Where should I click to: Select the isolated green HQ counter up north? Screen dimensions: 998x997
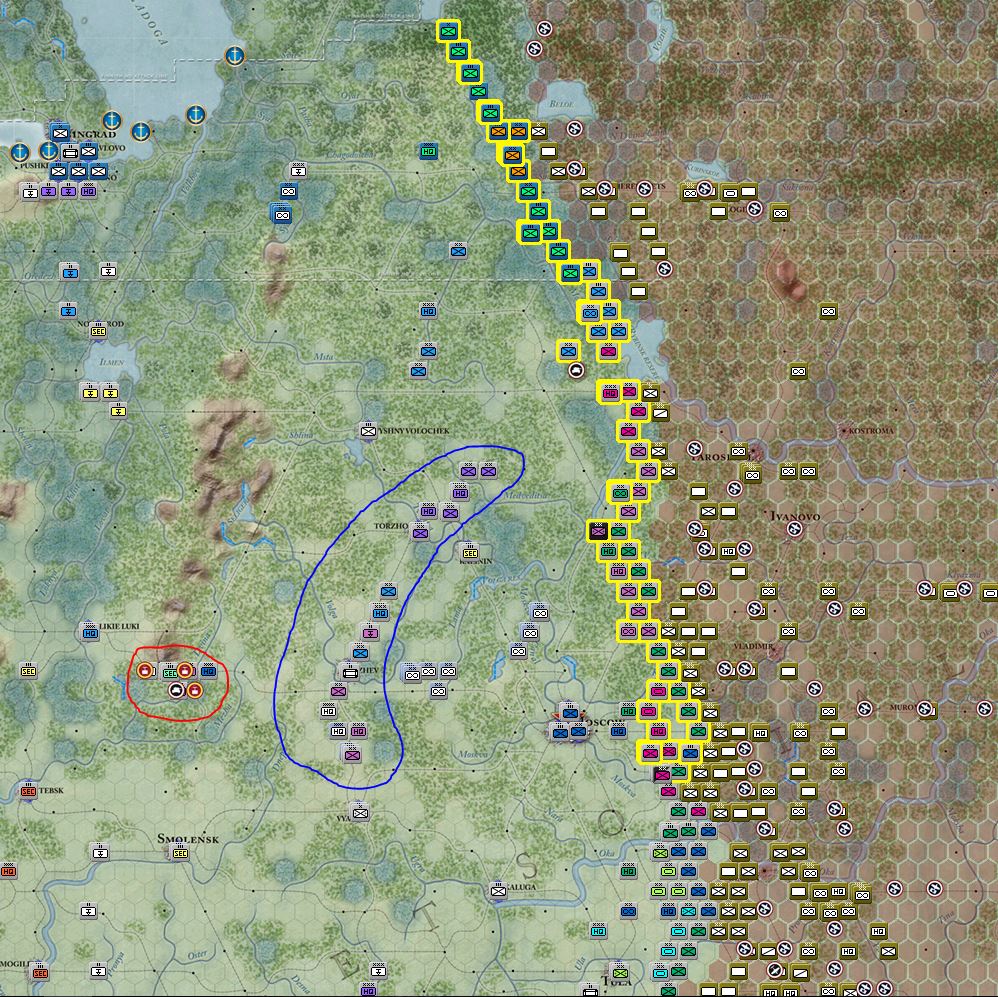click(428, 152)
